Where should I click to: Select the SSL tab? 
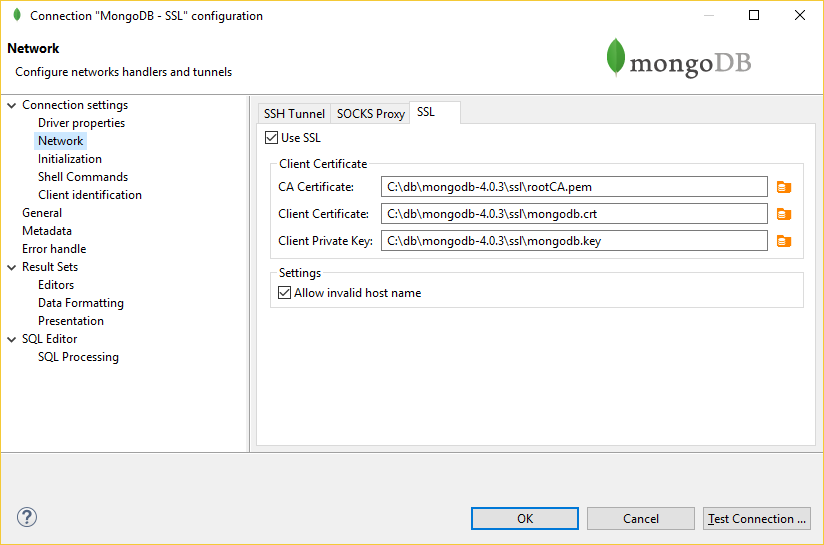click(434, 112)
